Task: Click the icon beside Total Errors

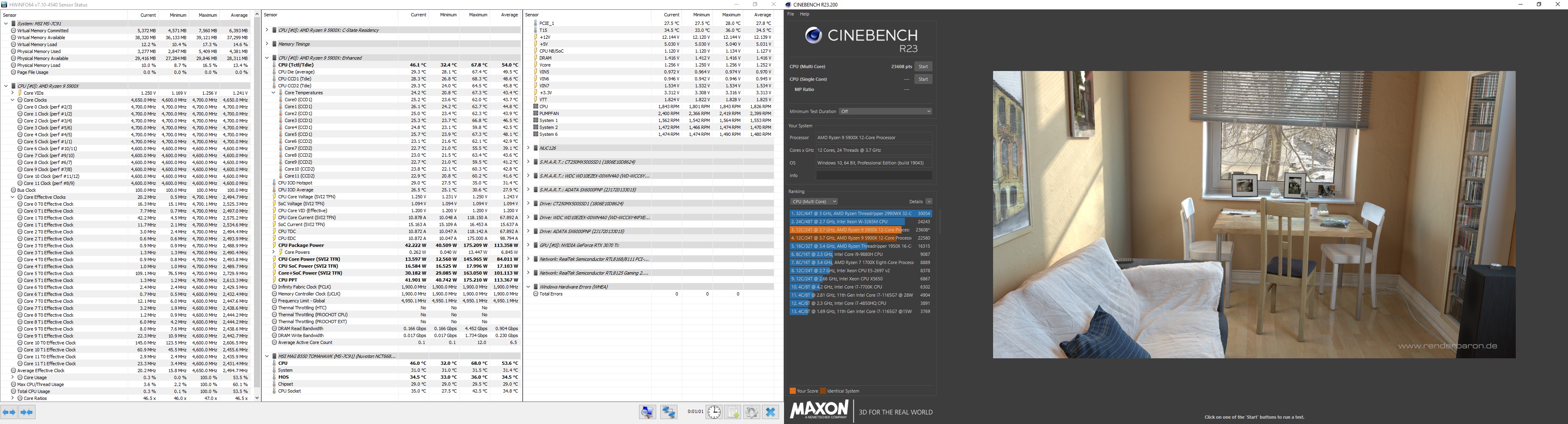Action: [536, 294]
